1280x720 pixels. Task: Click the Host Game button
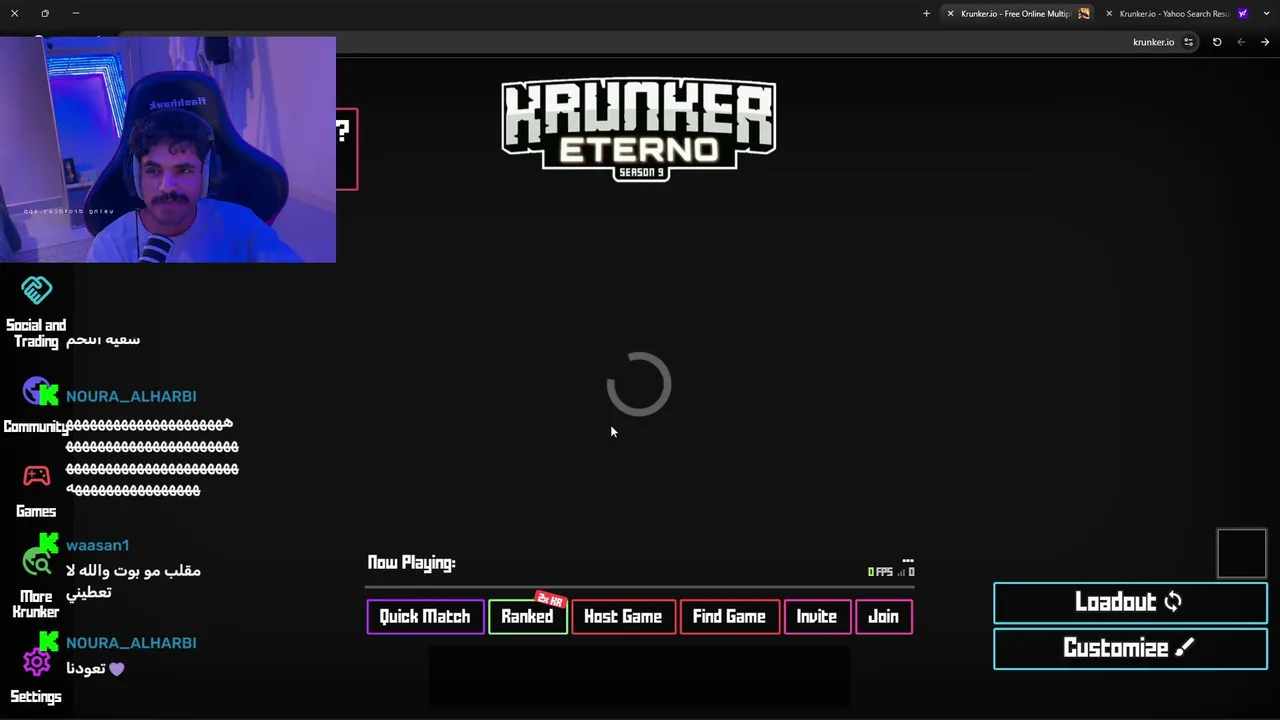click(x=623, y=617)
